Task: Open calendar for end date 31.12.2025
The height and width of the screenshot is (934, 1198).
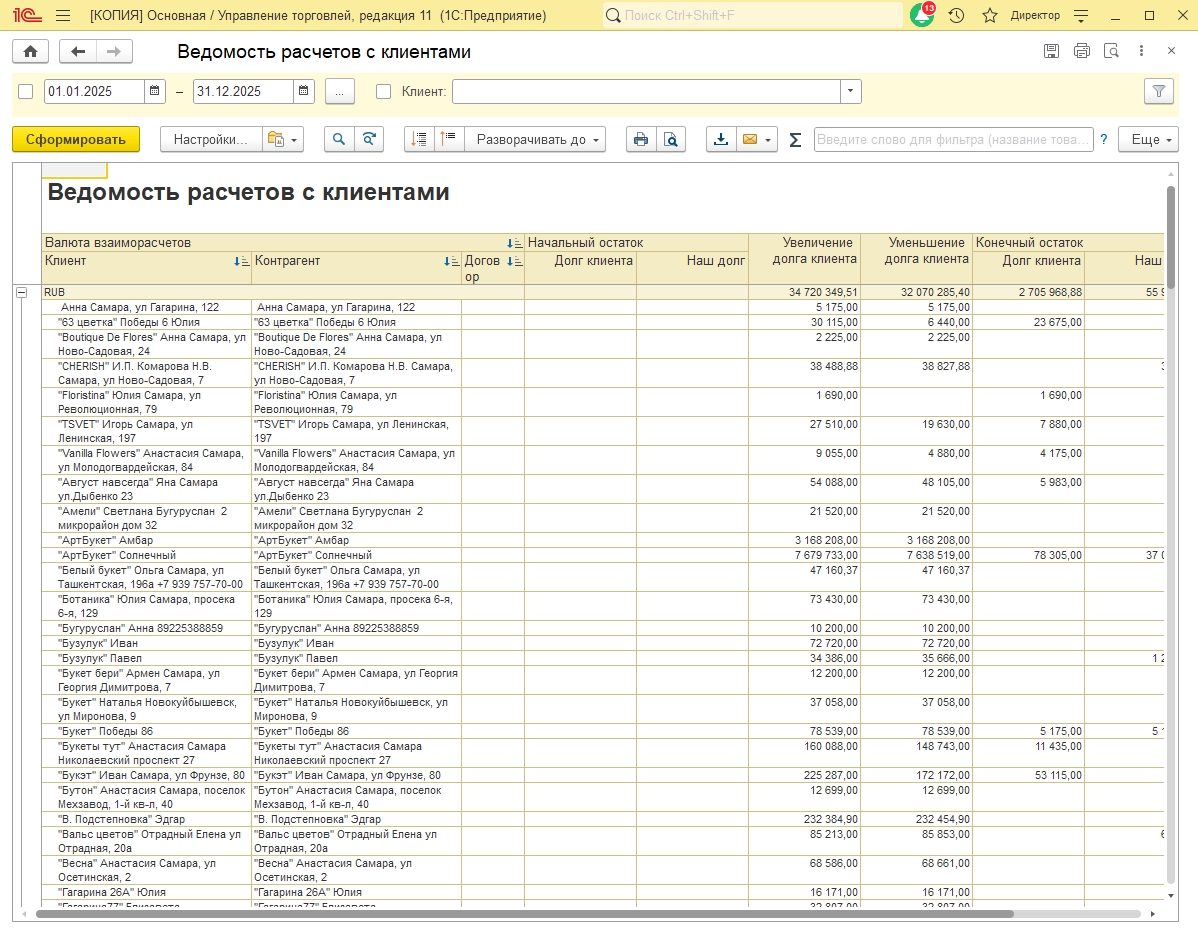Action: (x=303, y=91)
